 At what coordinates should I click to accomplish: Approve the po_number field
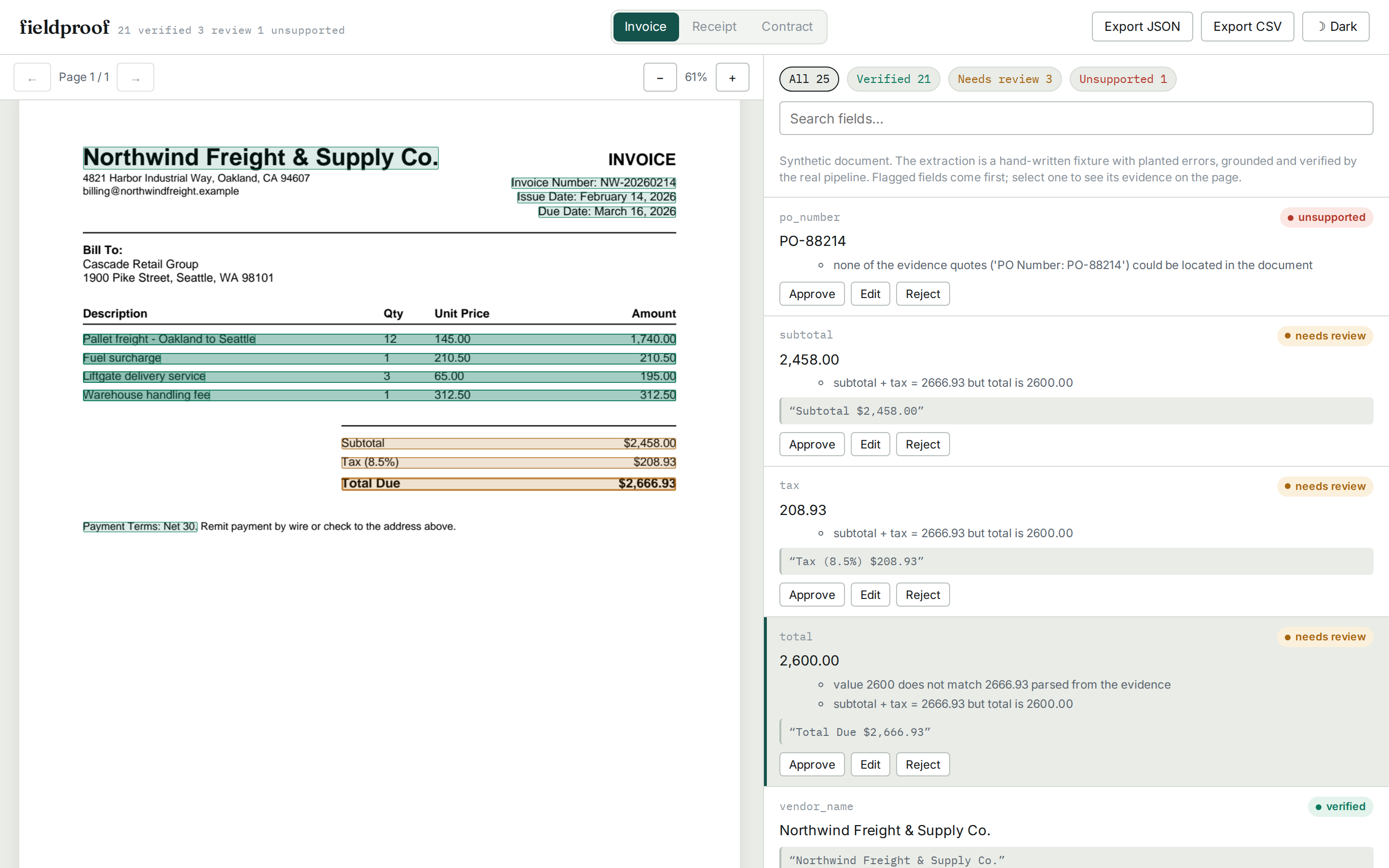[812, 294]
